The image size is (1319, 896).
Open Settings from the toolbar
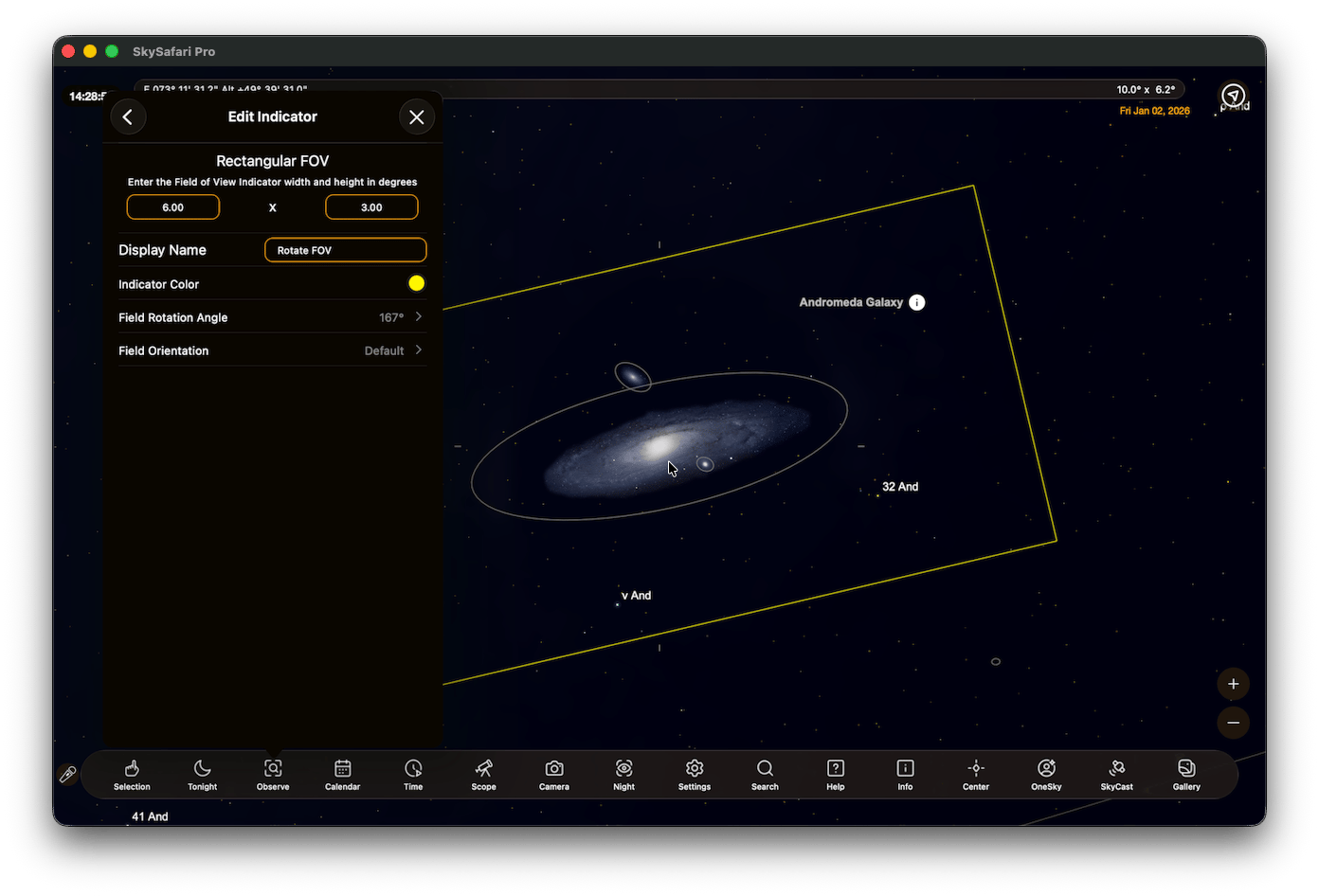click(695, 775)
